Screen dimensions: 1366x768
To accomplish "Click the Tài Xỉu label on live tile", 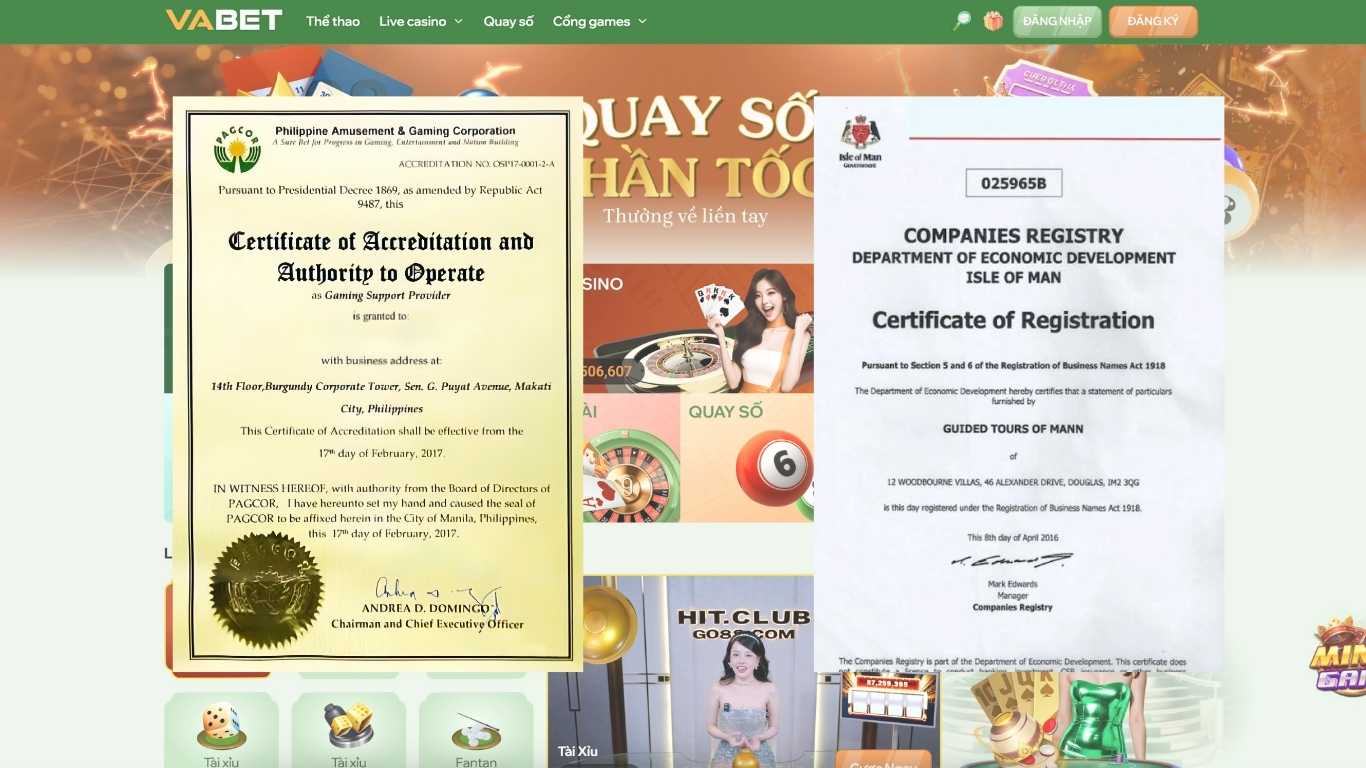I will [578, 751].
